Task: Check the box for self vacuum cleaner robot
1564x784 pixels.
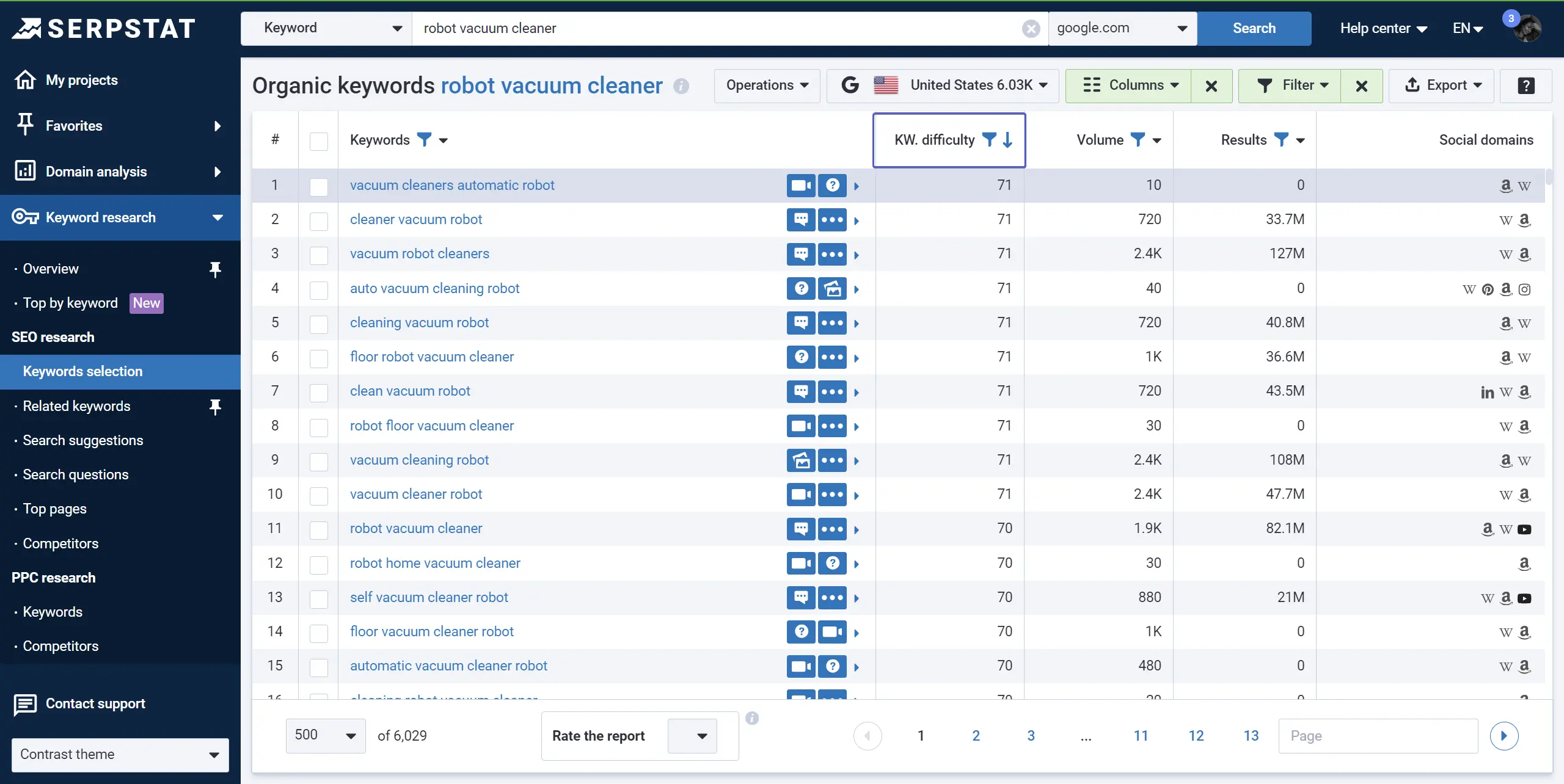Action: (319, 598)
